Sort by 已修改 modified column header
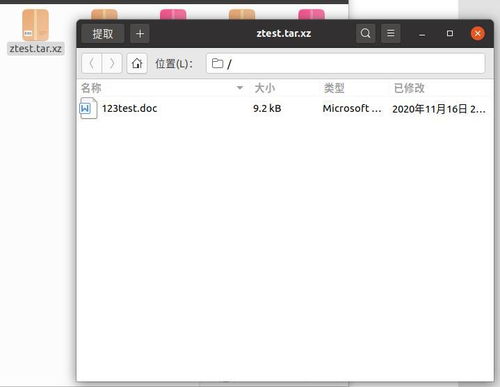500x387 pixels. 409,88
